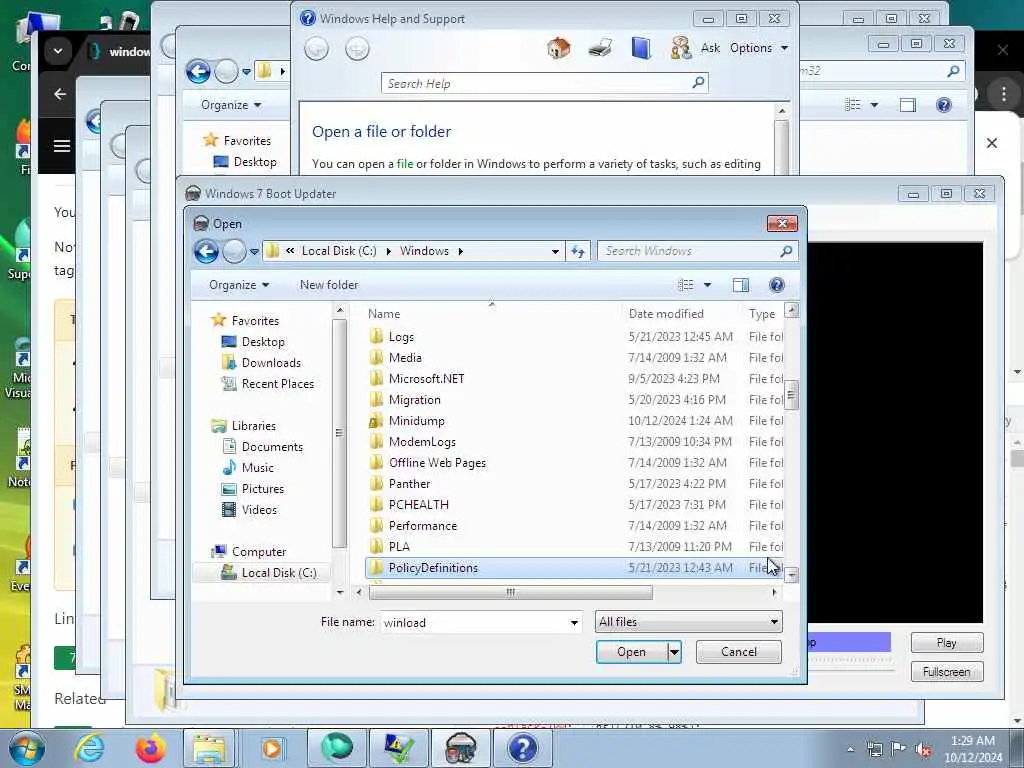Select Local Disk (C:) in navigation pane

tap(278, 573)
